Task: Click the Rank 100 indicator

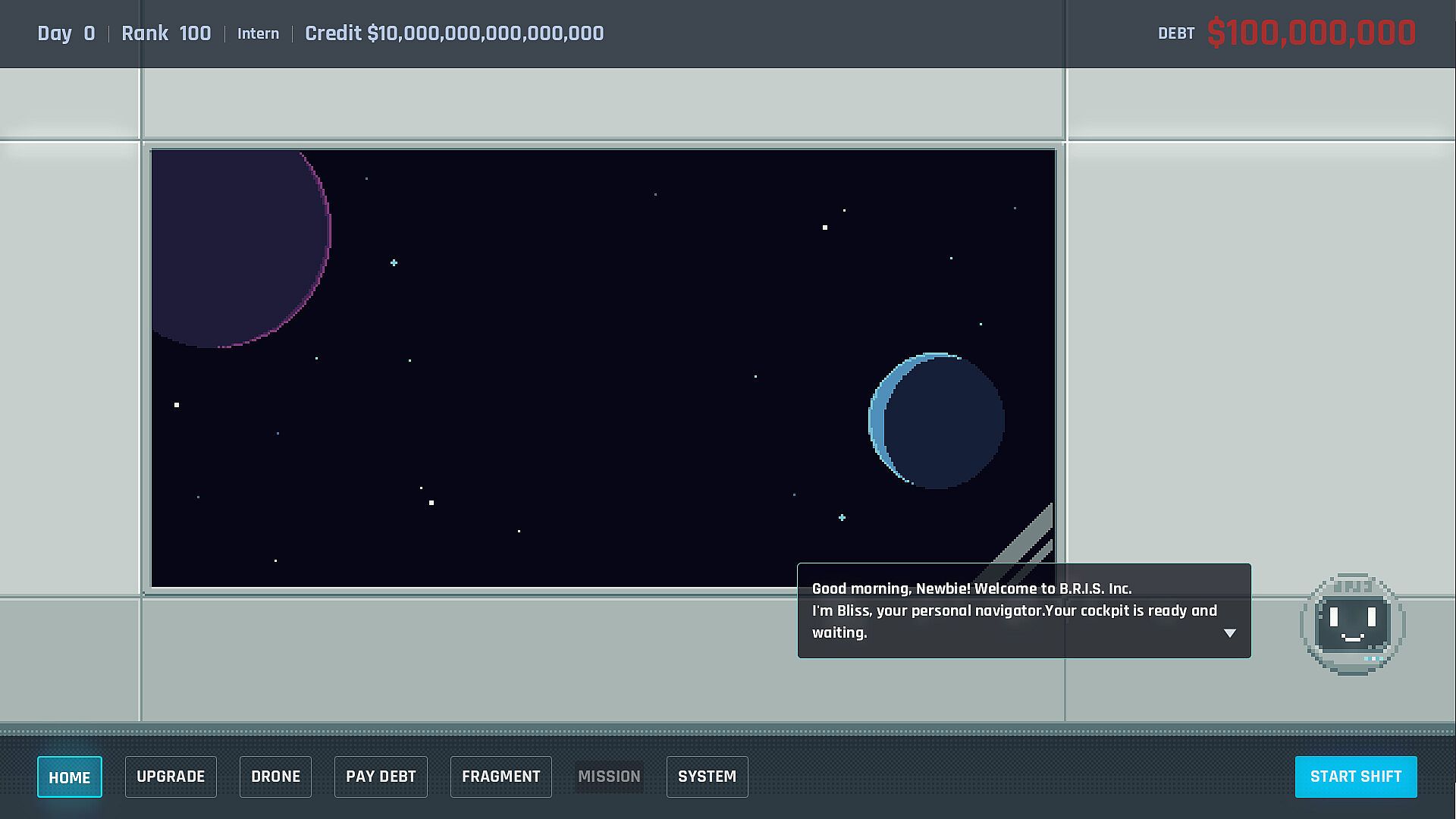Action: pyautogui.click(x=166, y=33)
